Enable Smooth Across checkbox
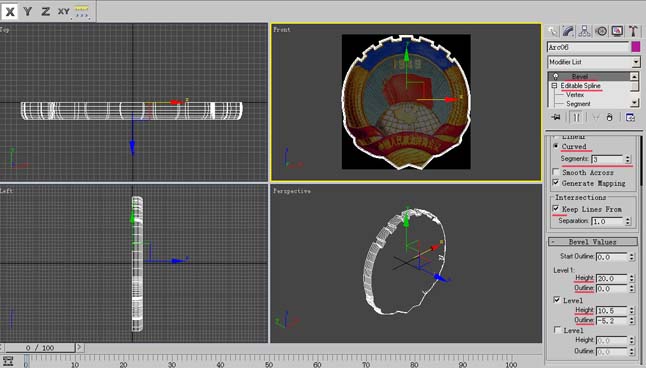 556,171
